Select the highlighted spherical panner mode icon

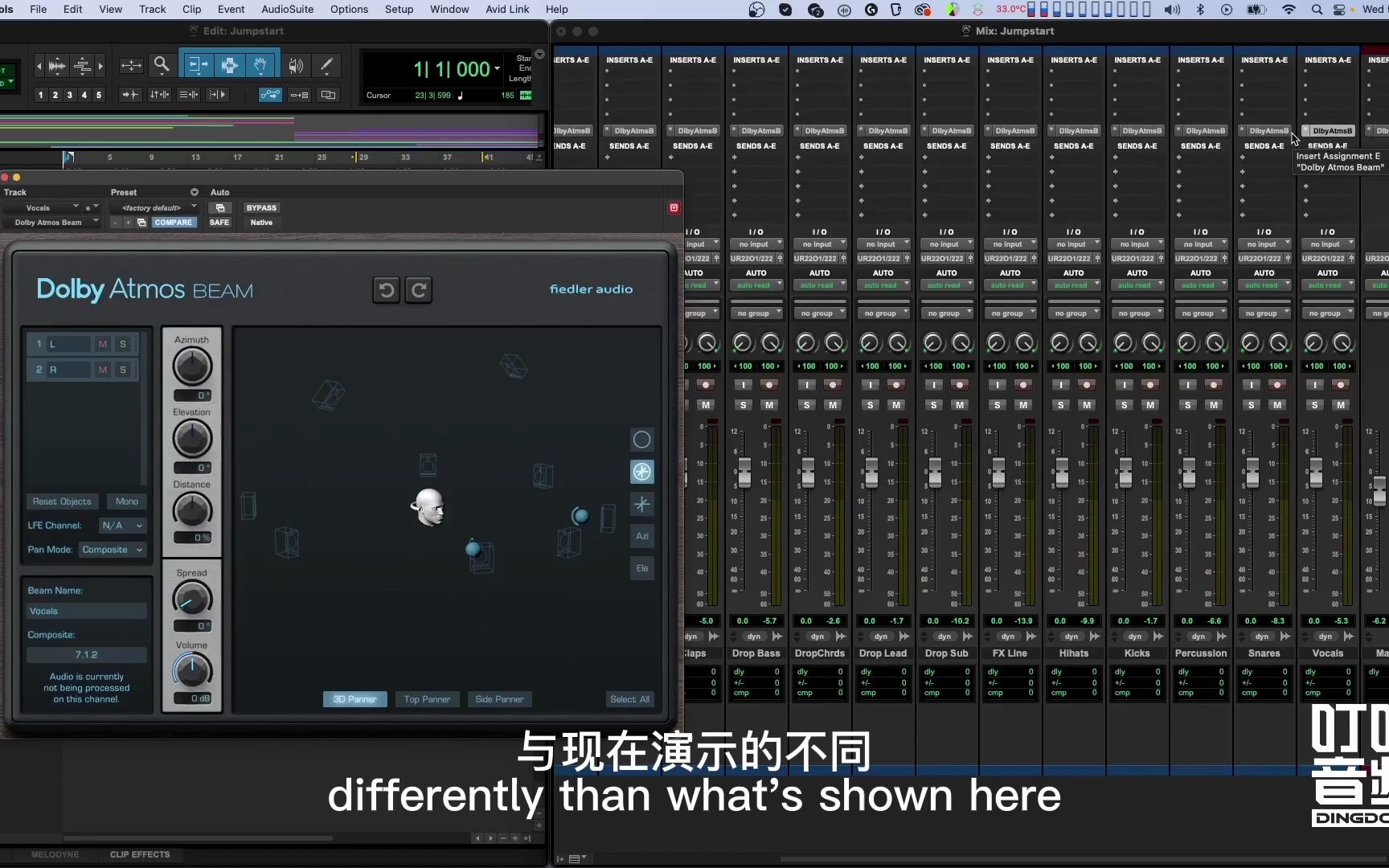pyautogui.click(x=641, y=472)
